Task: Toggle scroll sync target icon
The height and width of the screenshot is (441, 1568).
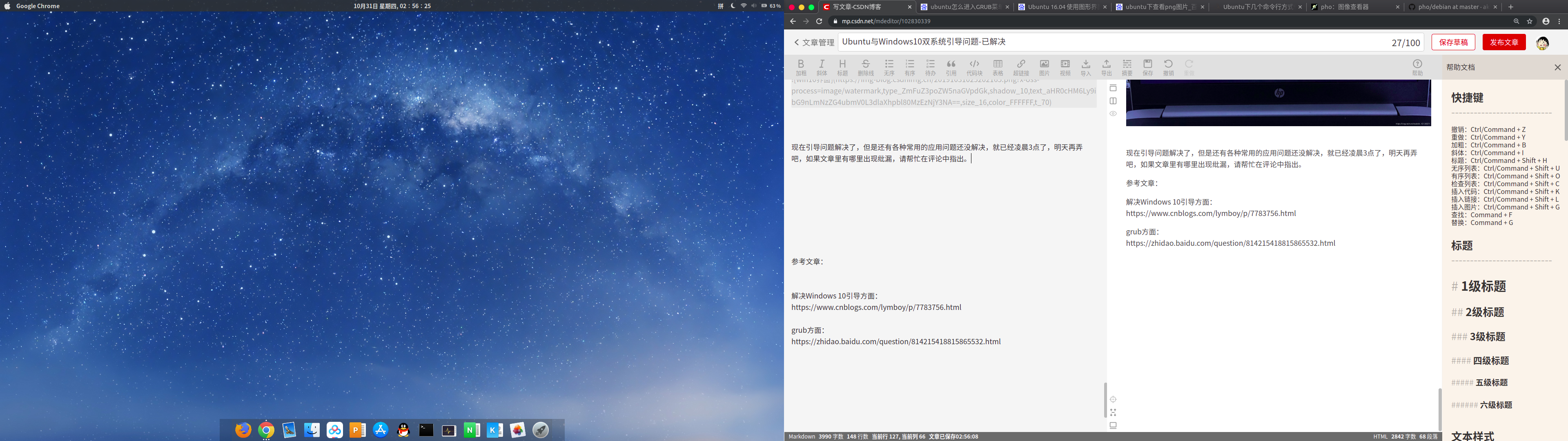Action: 1113,400
